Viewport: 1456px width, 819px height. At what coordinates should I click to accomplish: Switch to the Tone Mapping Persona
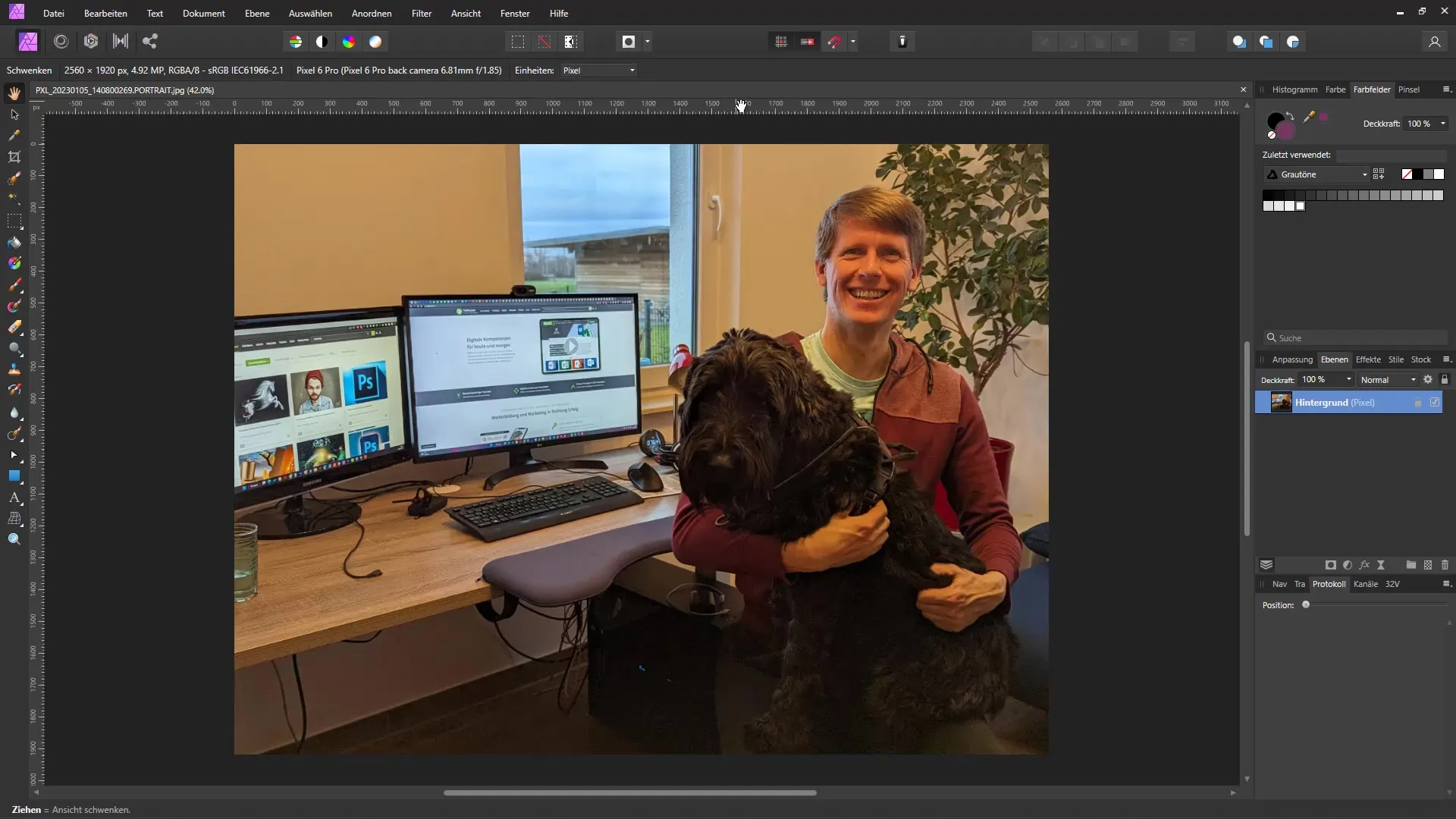point(121,42)
